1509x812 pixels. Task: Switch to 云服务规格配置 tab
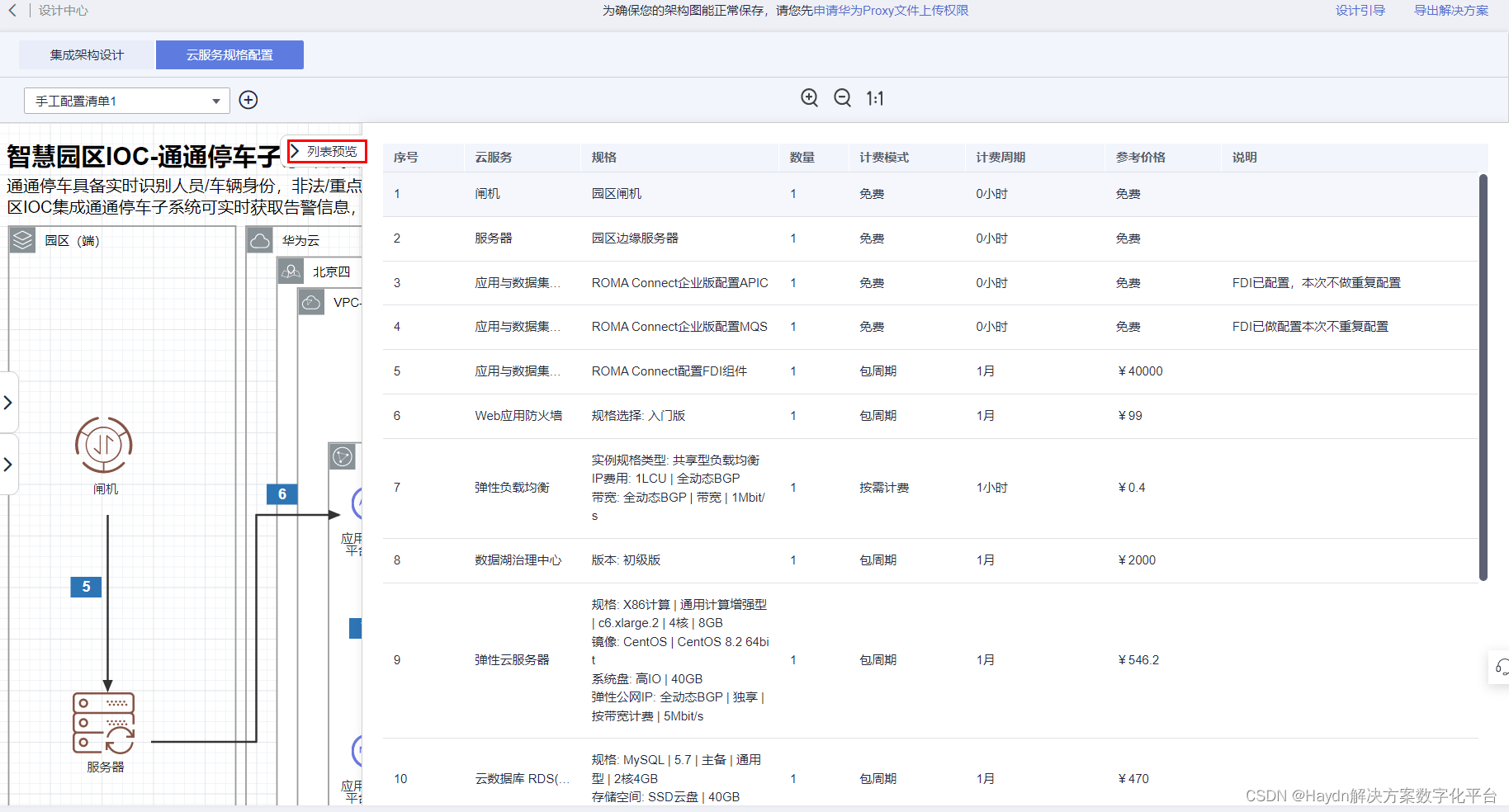pos(229,54)
